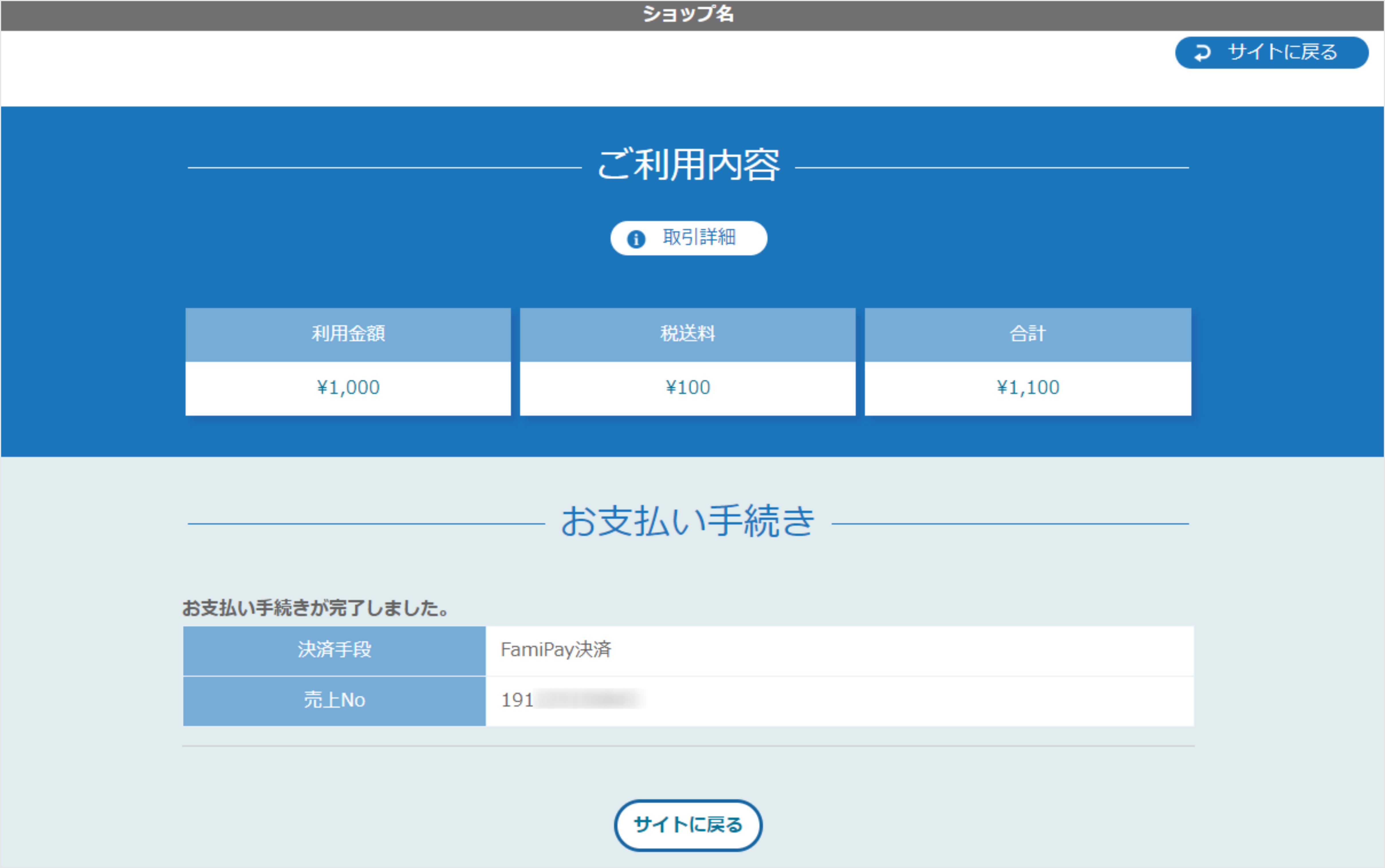1385x868 pixels.
Task: Select the 合計 column header
Action: click(1028, 334)
